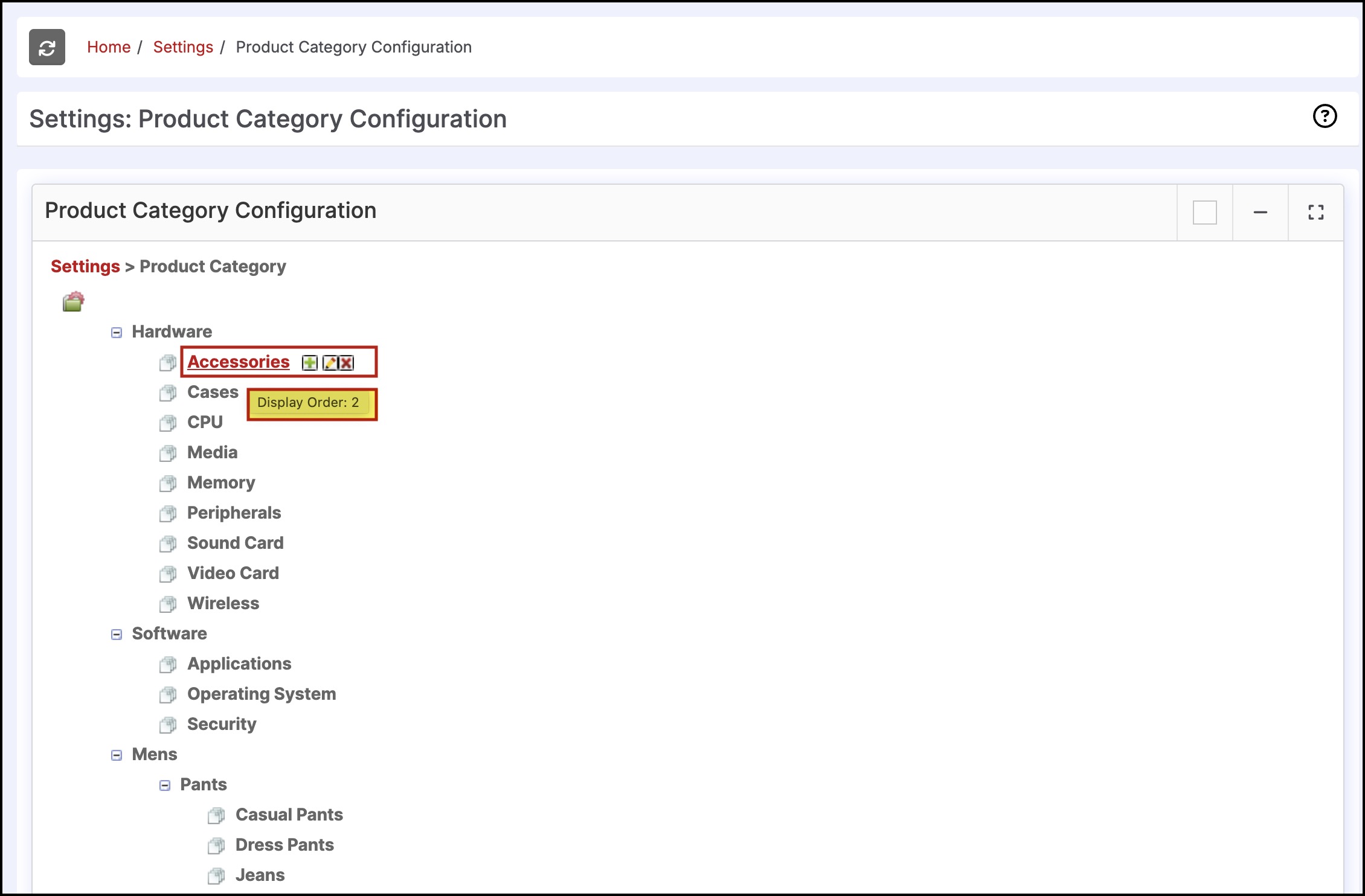1365x896 pixels.
Task: Click the document icon beside Dress Pants
Action: [x=216, y=846]
